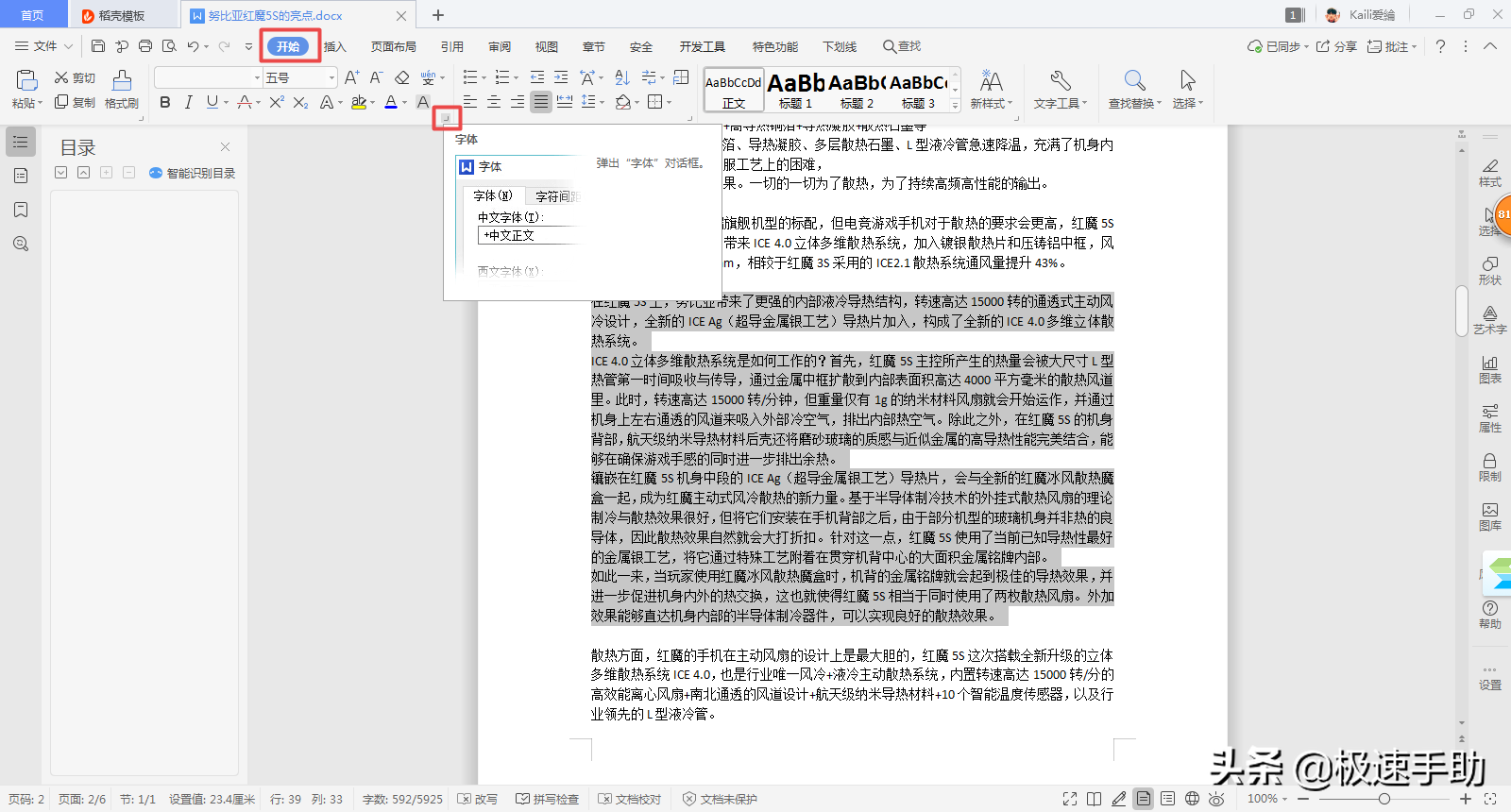Screen dimensions: 1511x812
Task: Open the bookmark pane in left sidebar
Action: (21, 210)
